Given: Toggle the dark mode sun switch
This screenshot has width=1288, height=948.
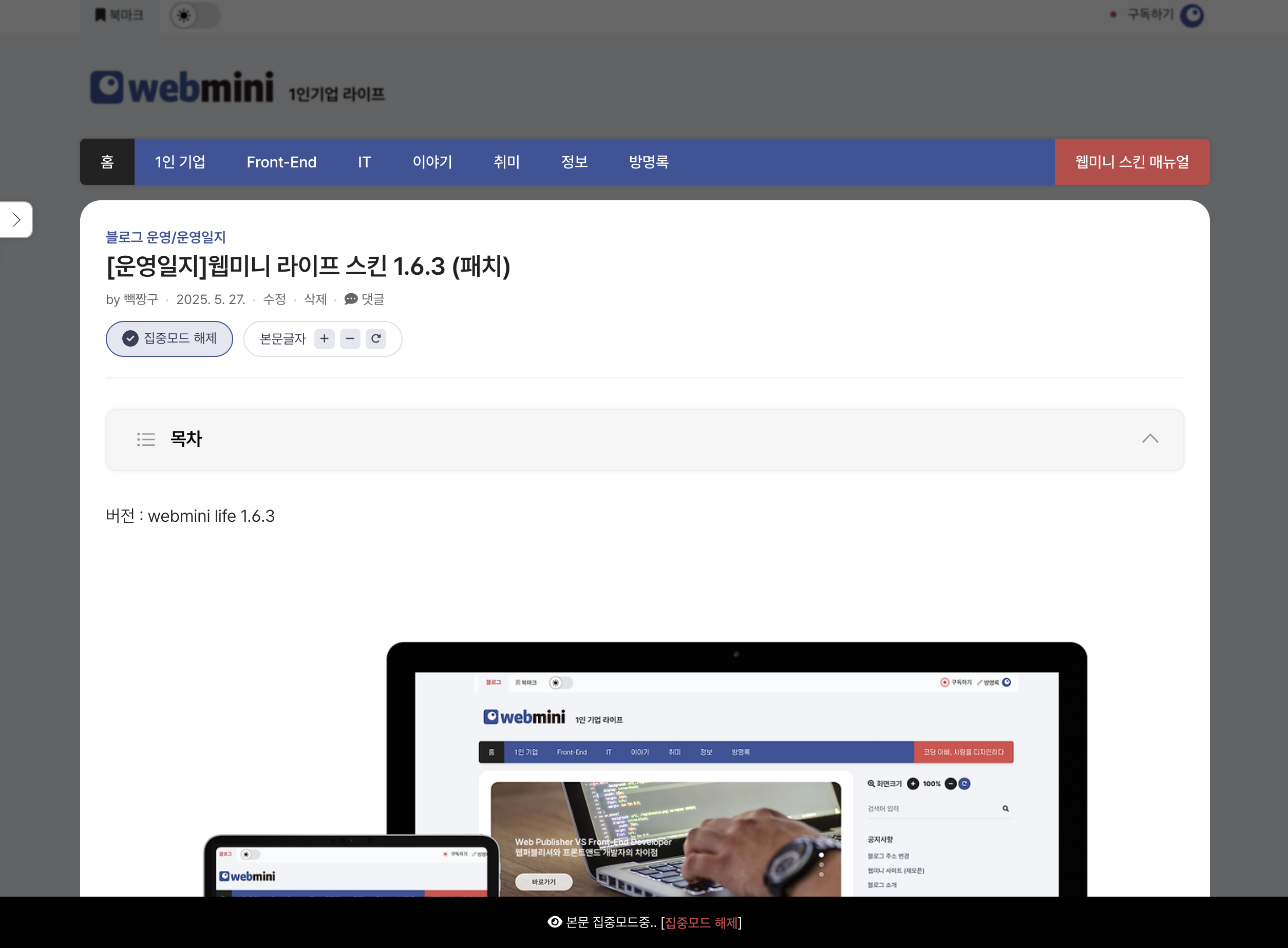Looking at the screenshot, I should point(184,15).
